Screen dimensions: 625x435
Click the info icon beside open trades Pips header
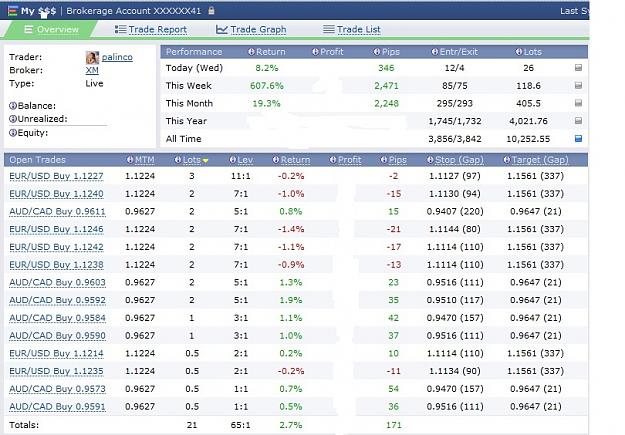pos(383,160)
